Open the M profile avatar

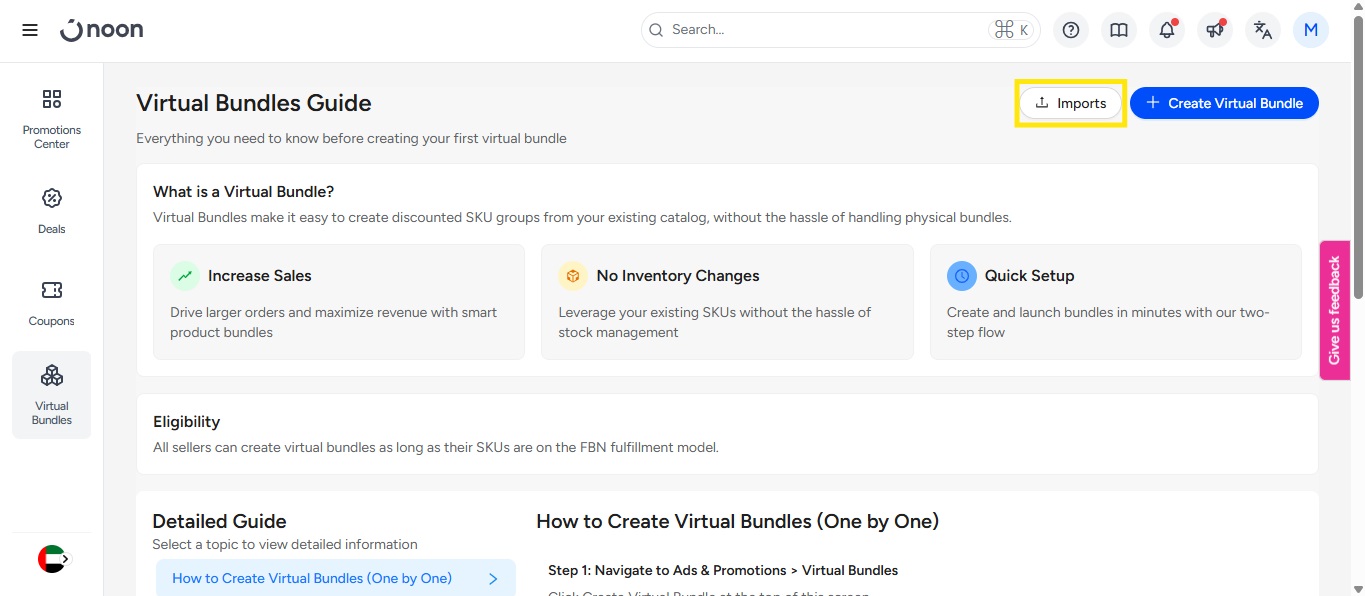pos(1310,30)
